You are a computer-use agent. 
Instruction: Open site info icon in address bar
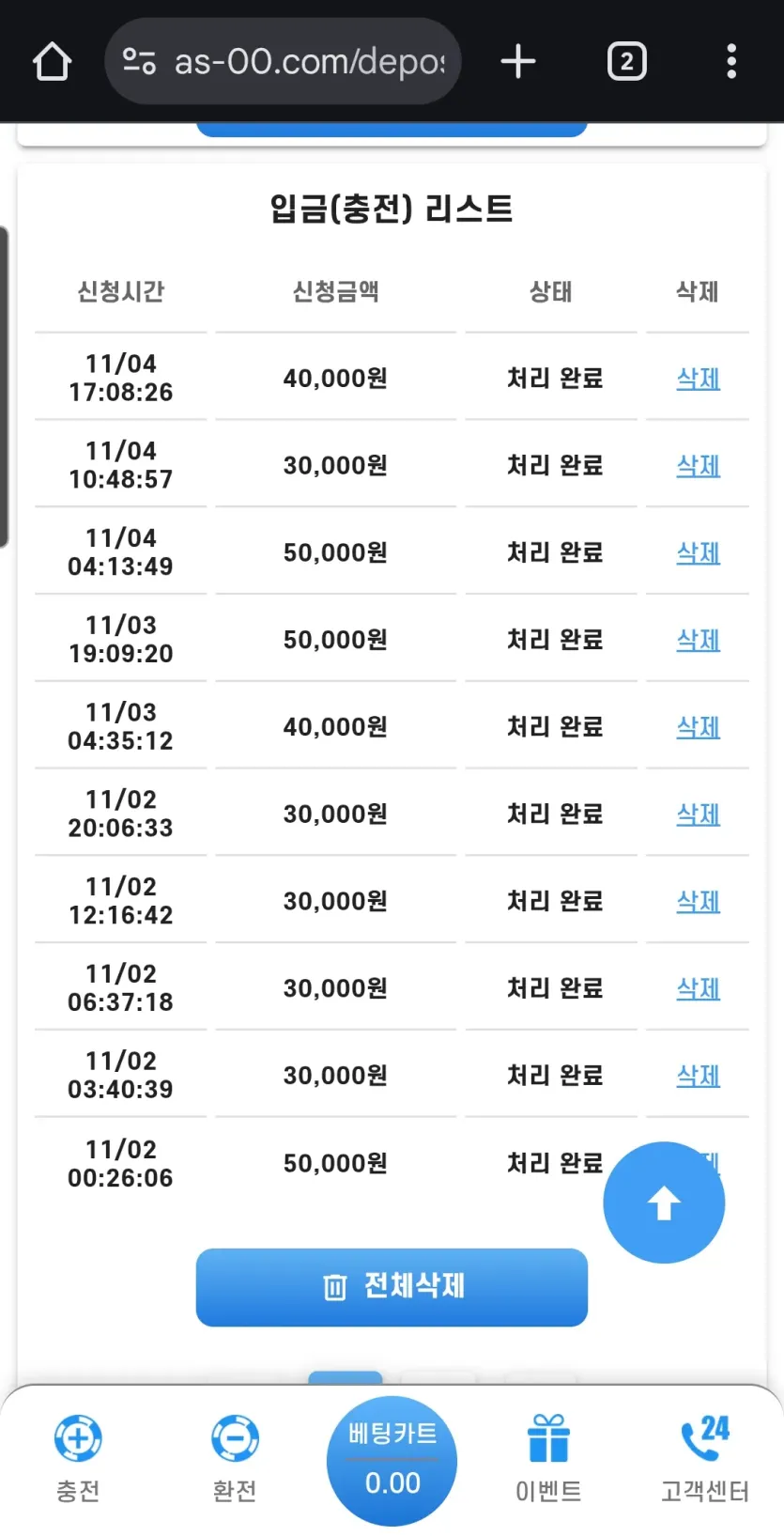point(139,61)
